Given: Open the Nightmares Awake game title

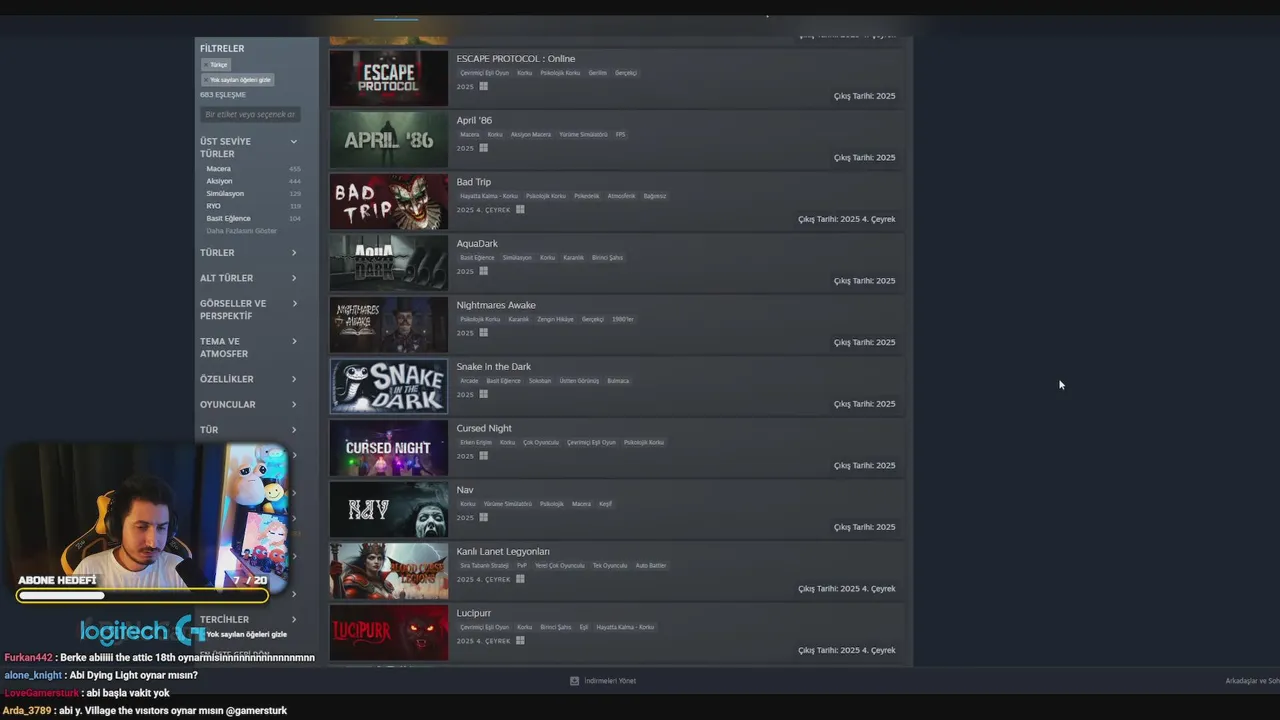Looking at the screenshot, I should tap(496, 305).
